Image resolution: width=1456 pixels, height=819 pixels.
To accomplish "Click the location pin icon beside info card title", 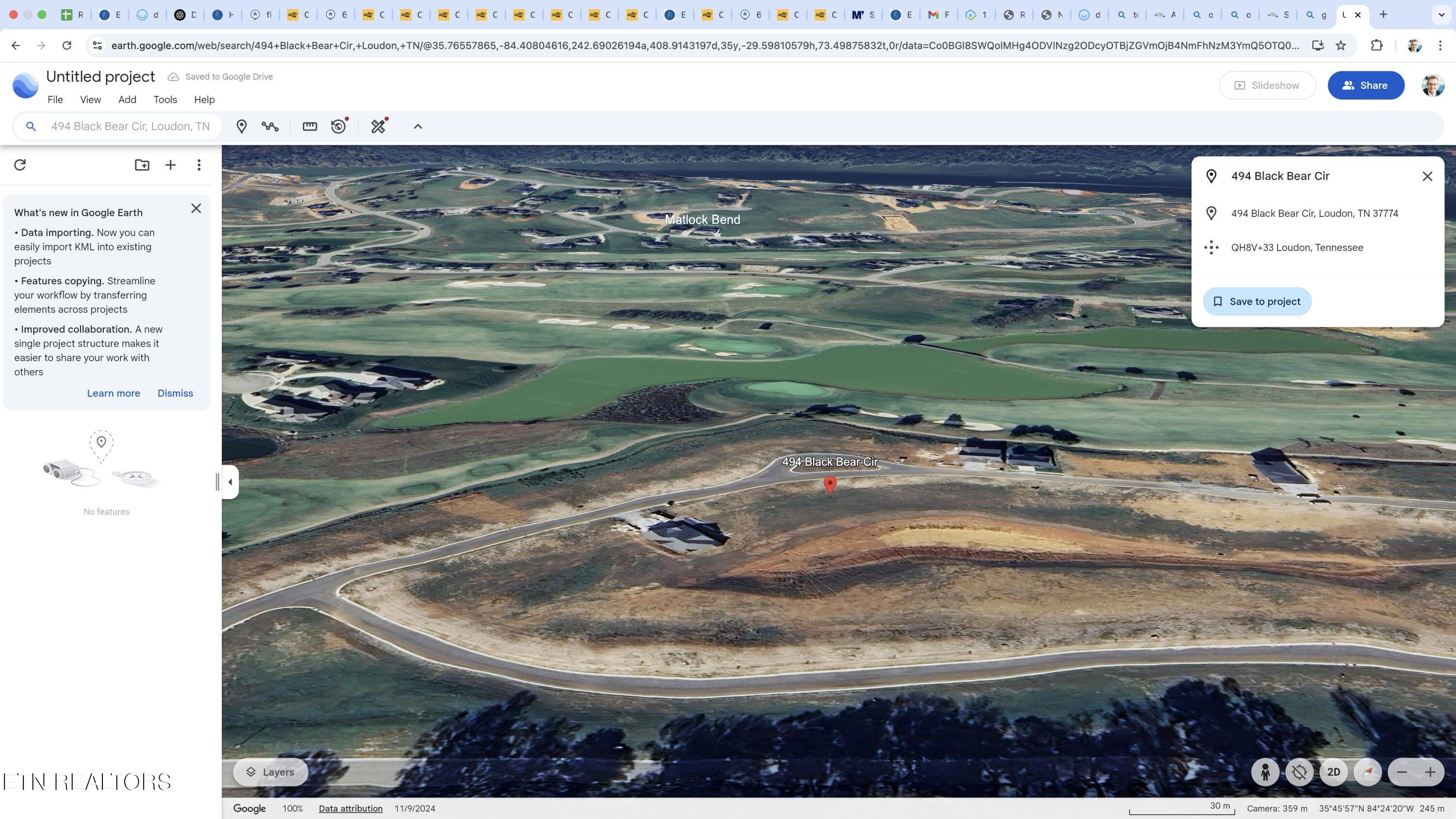I will point(1211,176).
